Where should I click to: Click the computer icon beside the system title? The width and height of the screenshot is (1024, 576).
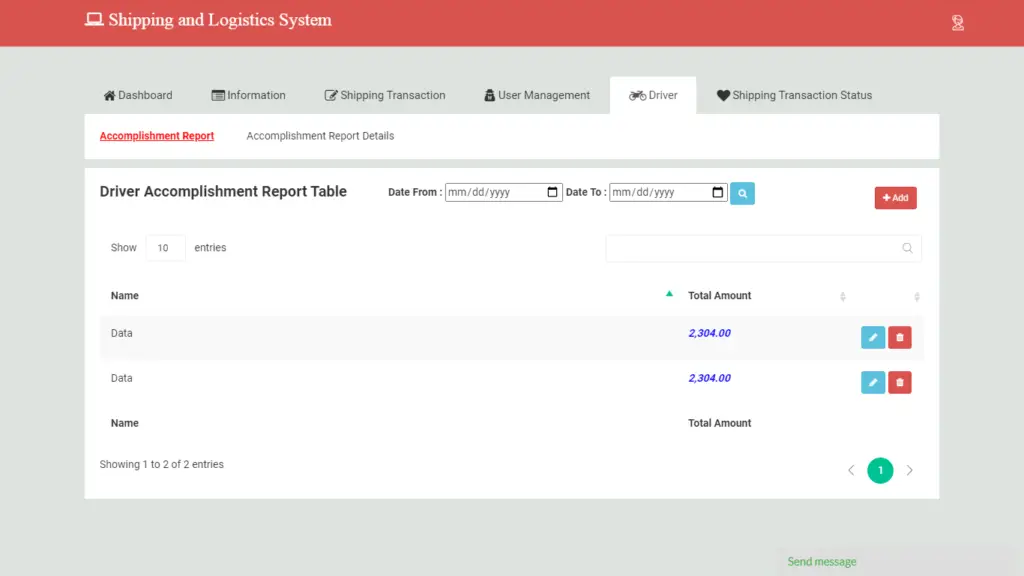pyautogui.click(x=93, y=18)
